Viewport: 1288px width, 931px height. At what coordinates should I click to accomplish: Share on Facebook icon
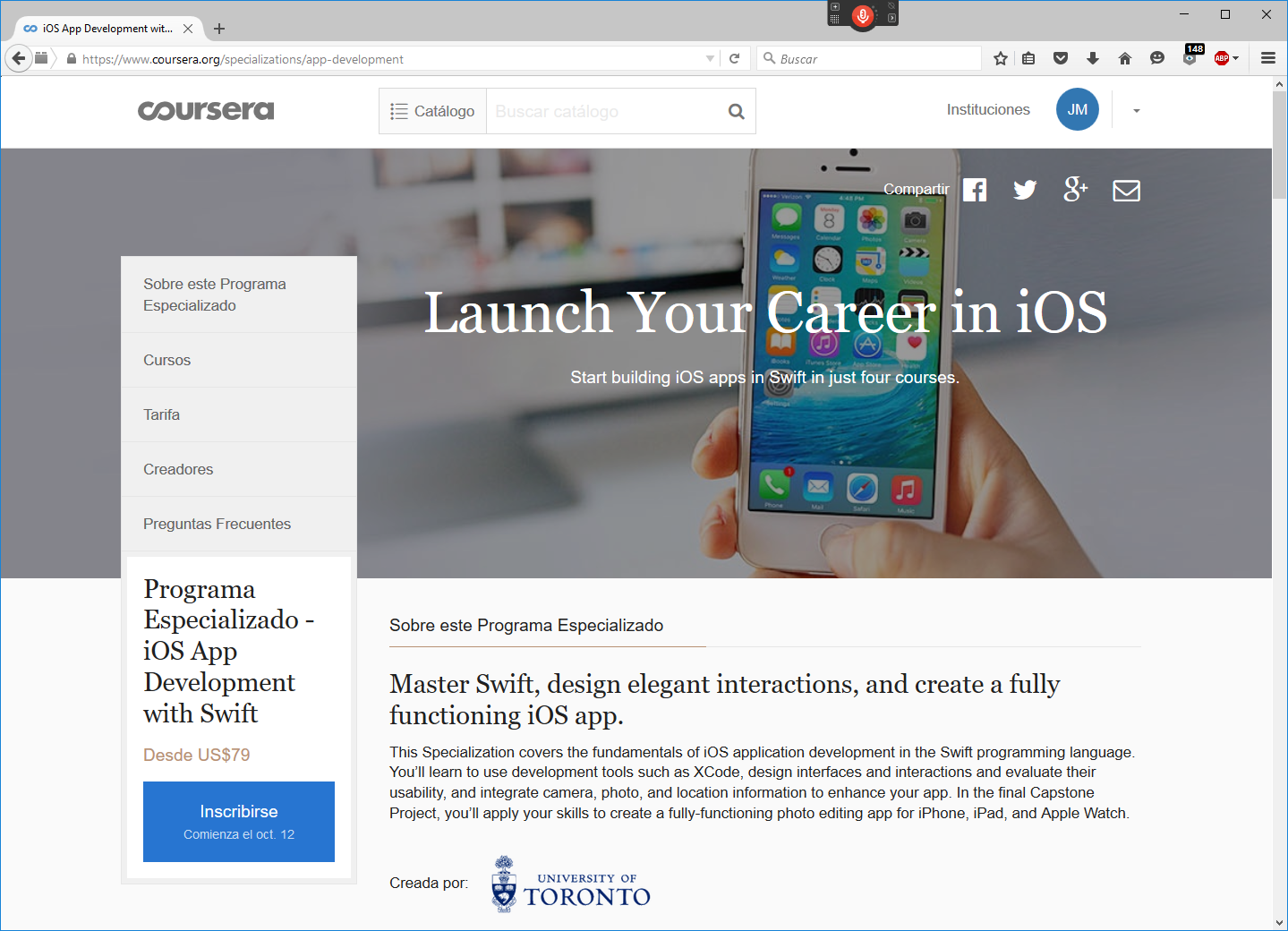pos(975,190)
